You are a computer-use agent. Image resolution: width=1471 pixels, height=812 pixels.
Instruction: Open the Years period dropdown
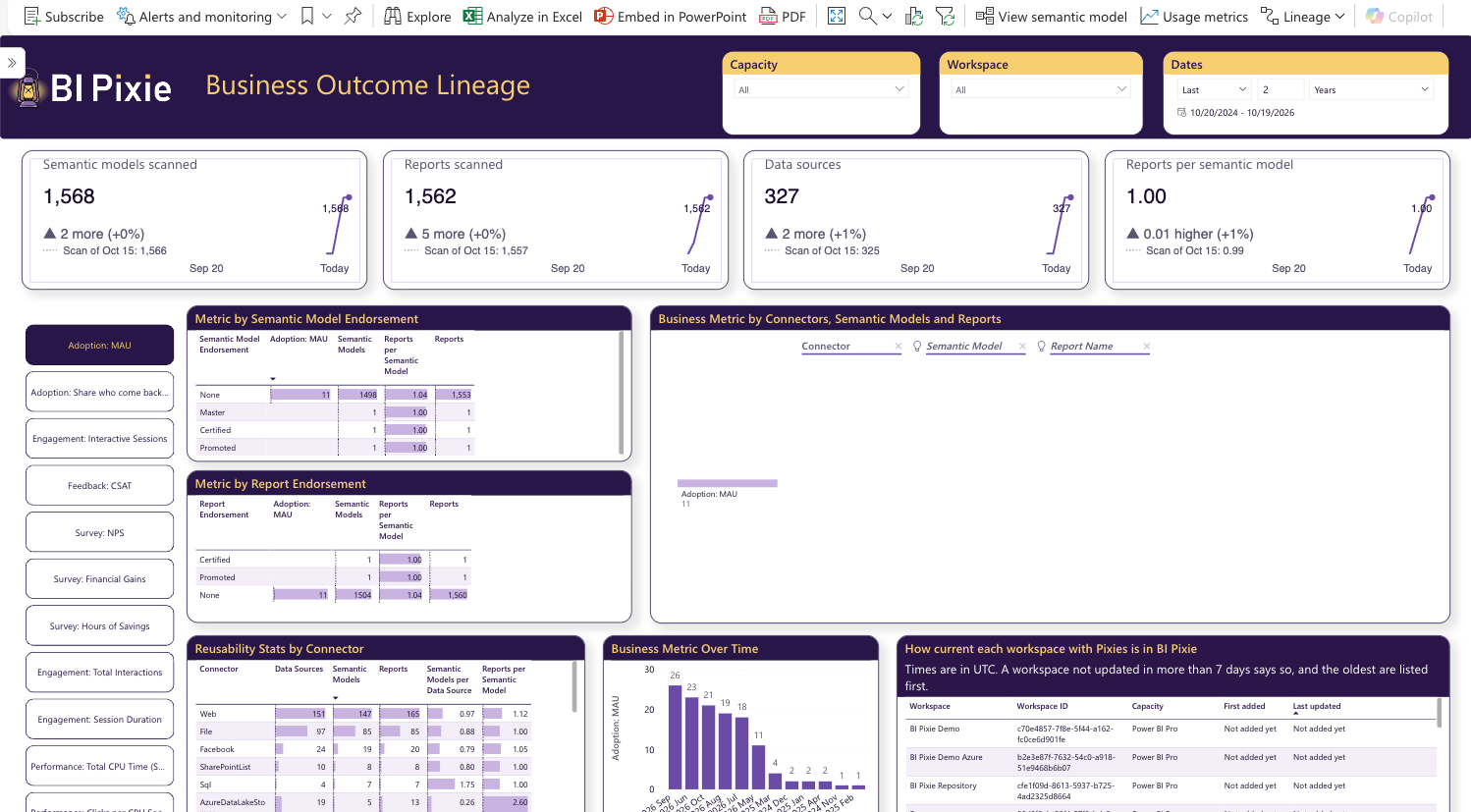[1371, 89]
